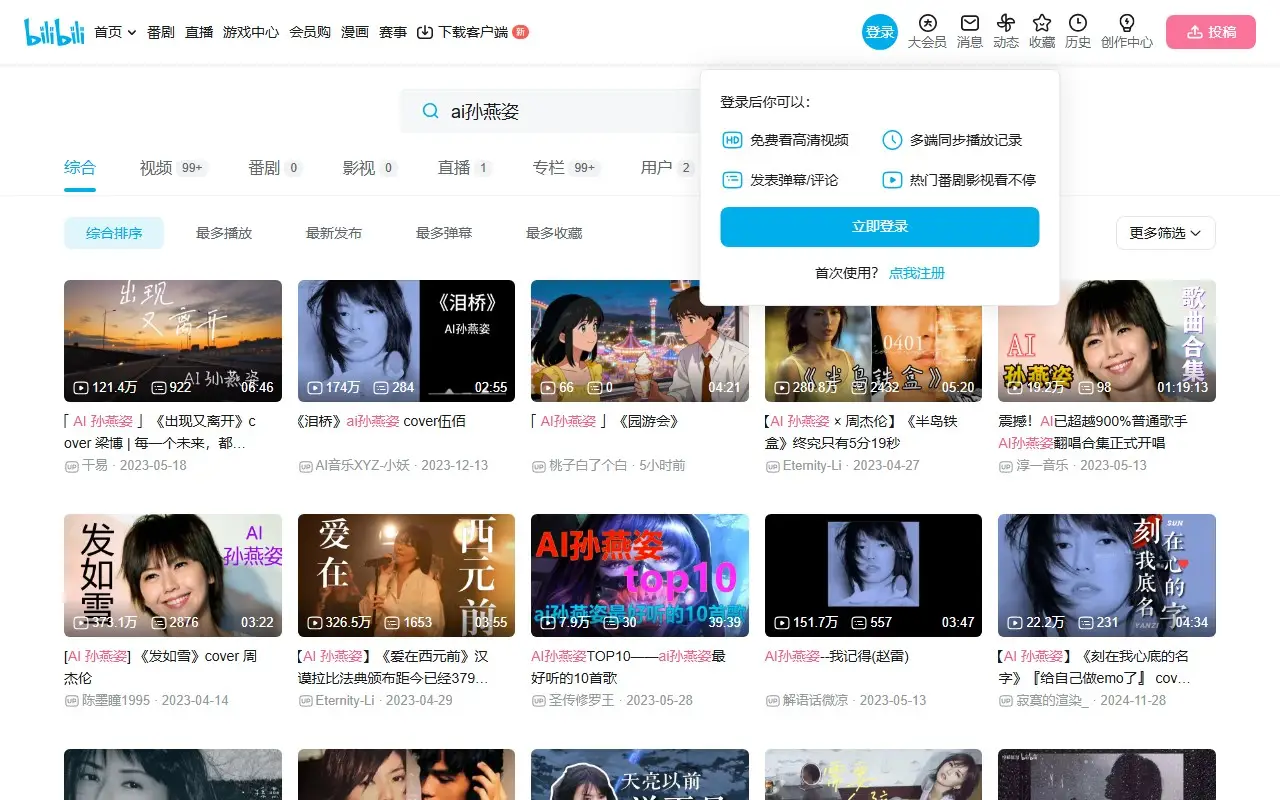This screenshot has width=1280, height=800.
Task: Click the 点我注册 registration link
Action: click(x=916, y=273)
